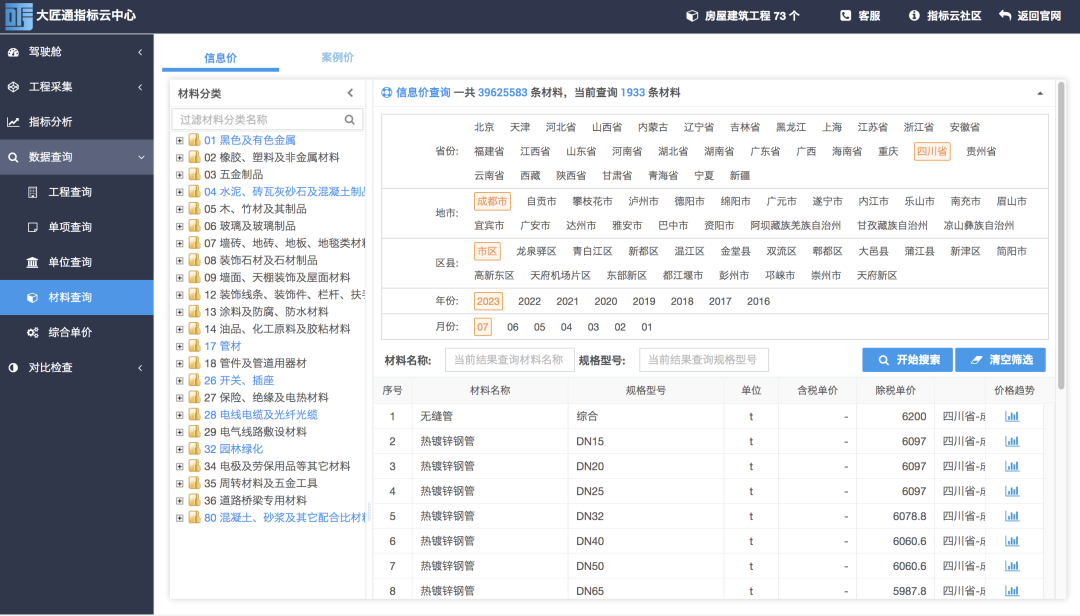Select year 2022 filter
This screenshot has height=616, width=1080.
[x=529, y=301]
